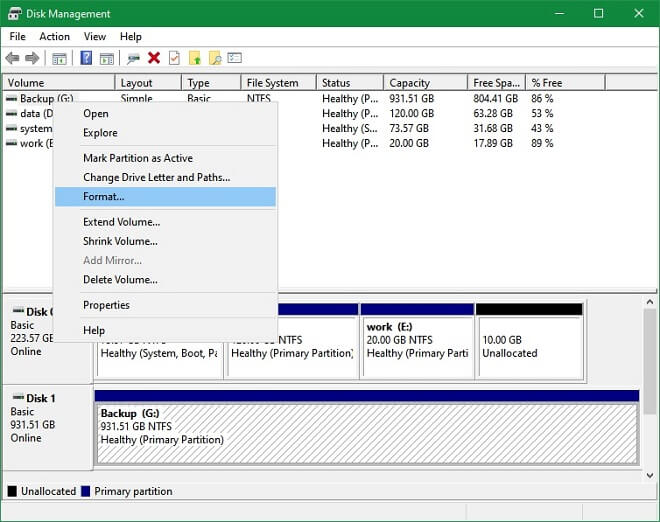
Task: Select the 10.00 GB Unallocated block
Action: [x=530, y=341]
